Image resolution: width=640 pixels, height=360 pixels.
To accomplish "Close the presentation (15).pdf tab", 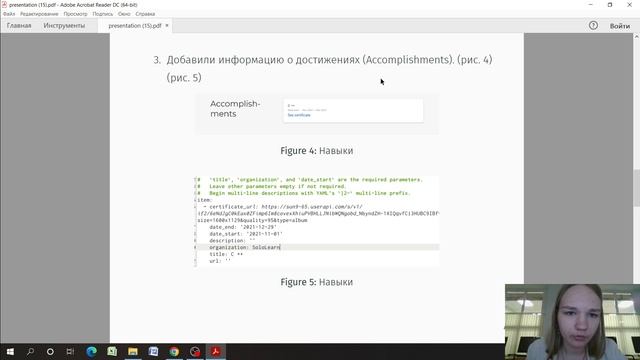I will tap(167, 25).
